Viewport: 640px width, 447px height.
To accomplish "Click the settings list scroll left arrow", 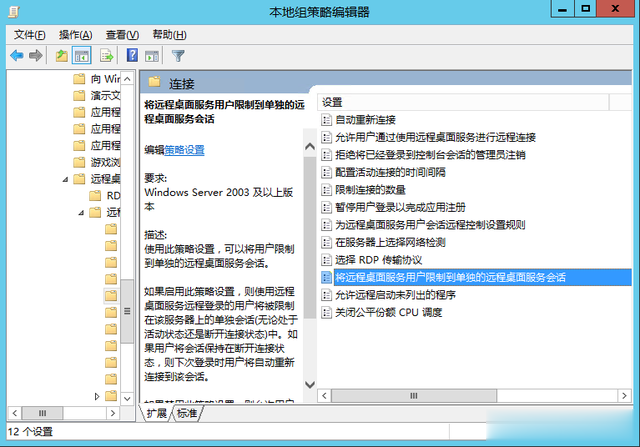I will tap(324, 396).
